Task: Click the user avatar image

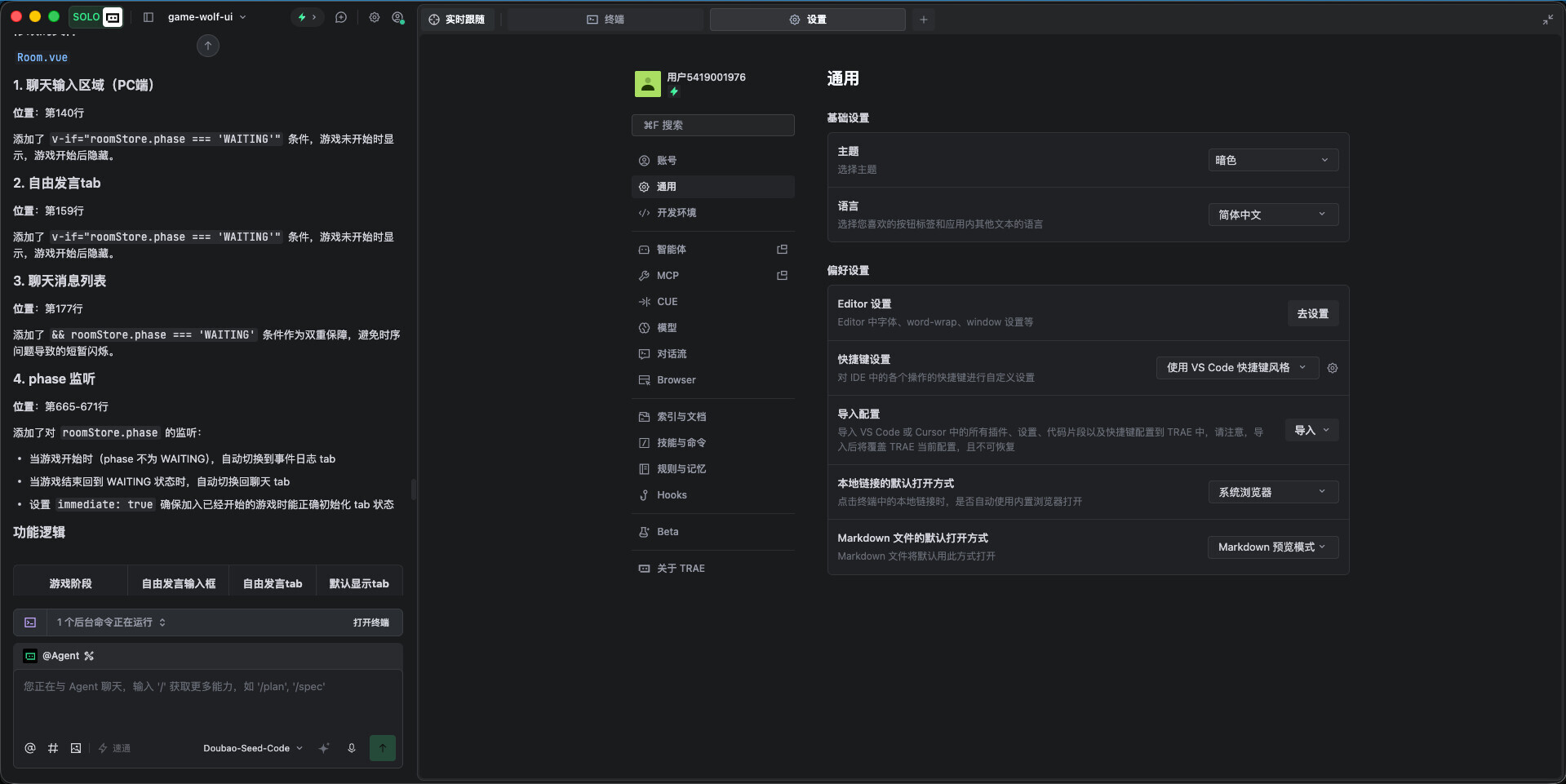Action: 648,84
